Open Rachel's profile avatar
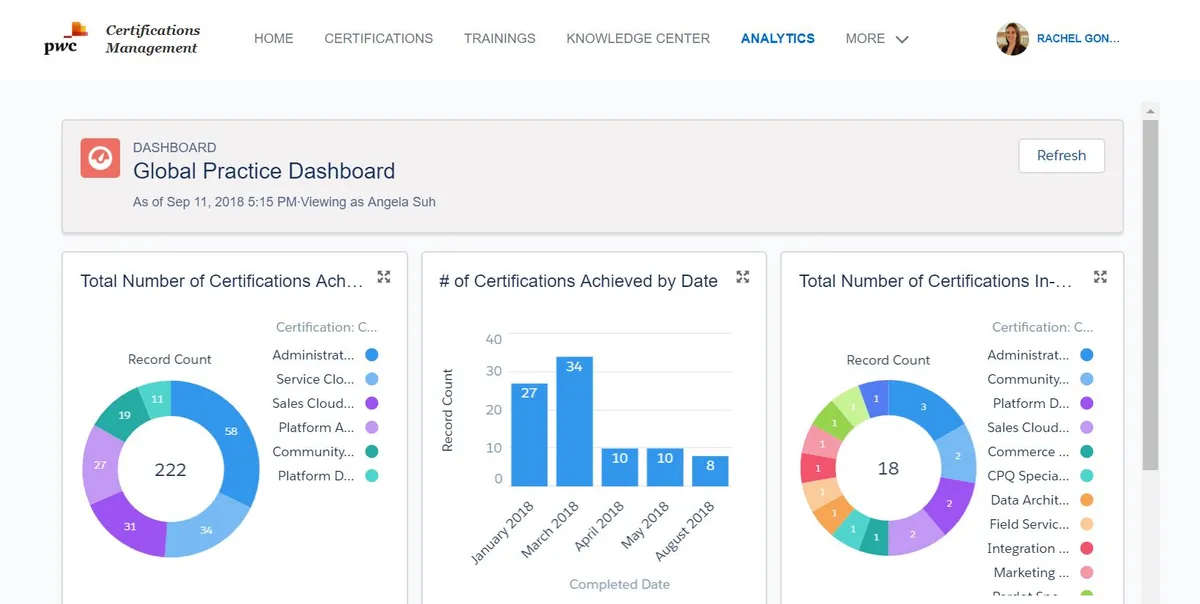The height and width of the screenshot is (604, 1200). [x=1012, y=39]
